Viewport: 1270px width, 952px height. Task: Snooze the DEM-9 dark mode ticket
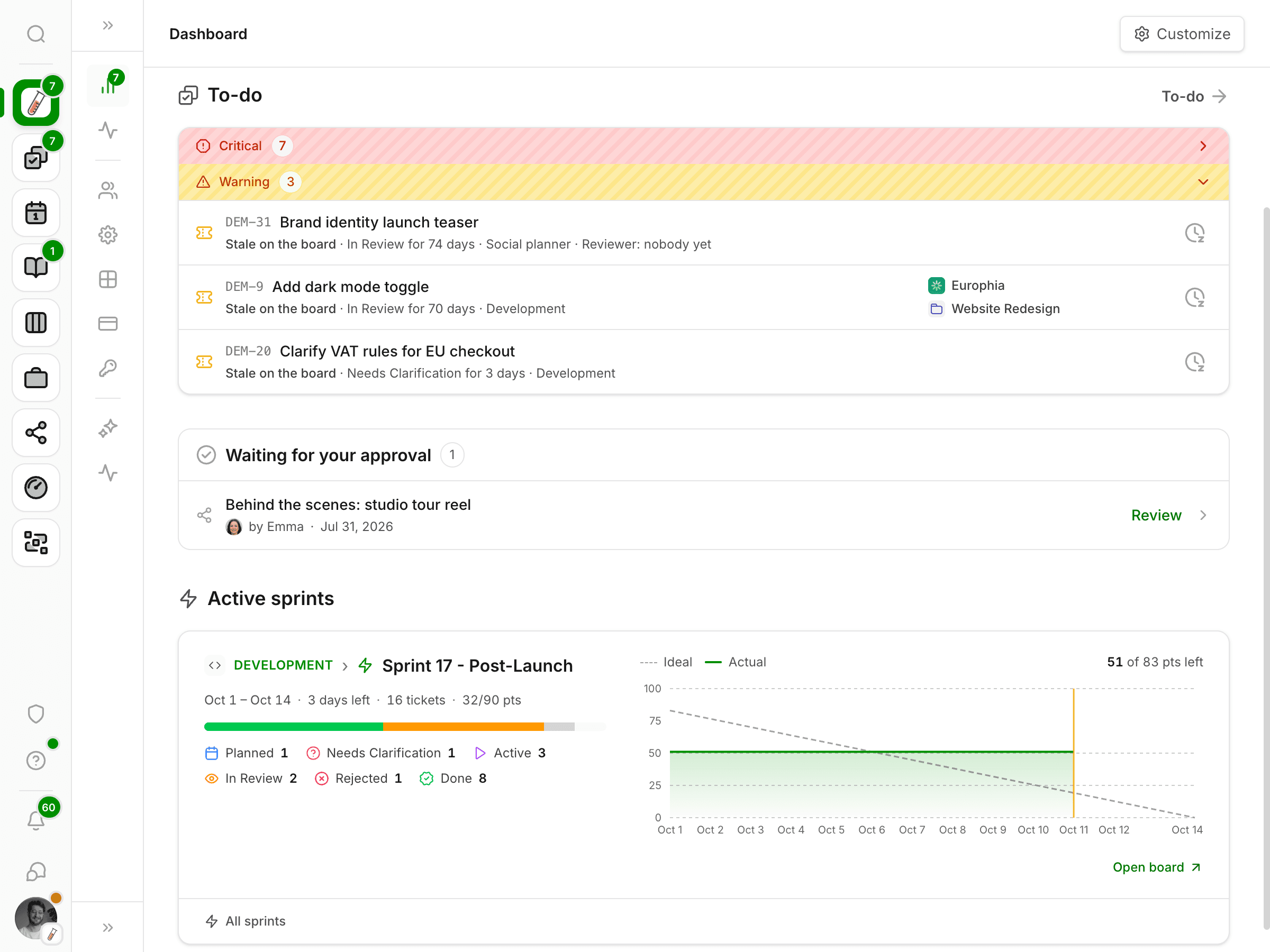(x=1195, y=297)
